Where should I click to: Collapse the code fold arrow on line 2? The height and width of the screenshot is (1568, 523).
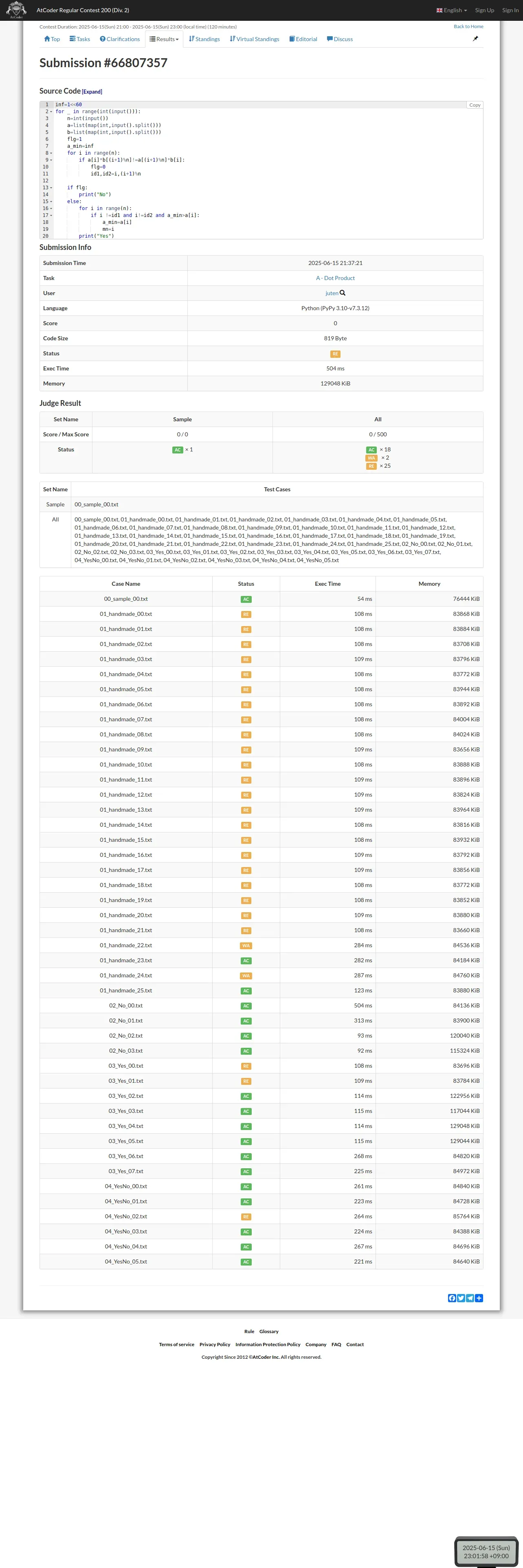point(51,112)
